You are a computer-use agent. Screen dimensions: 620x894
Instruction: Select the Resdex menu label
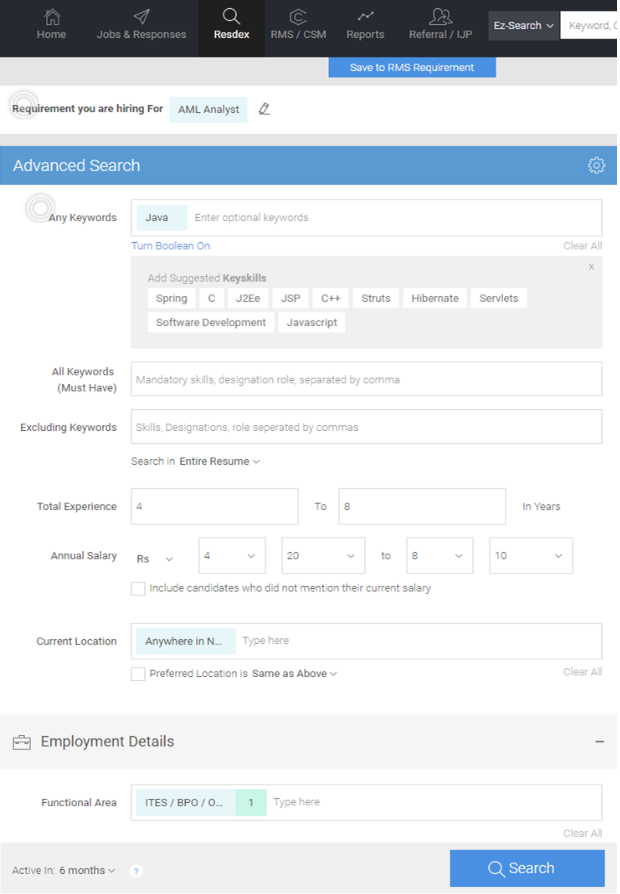pyautogui.click(x=232, y=34)
